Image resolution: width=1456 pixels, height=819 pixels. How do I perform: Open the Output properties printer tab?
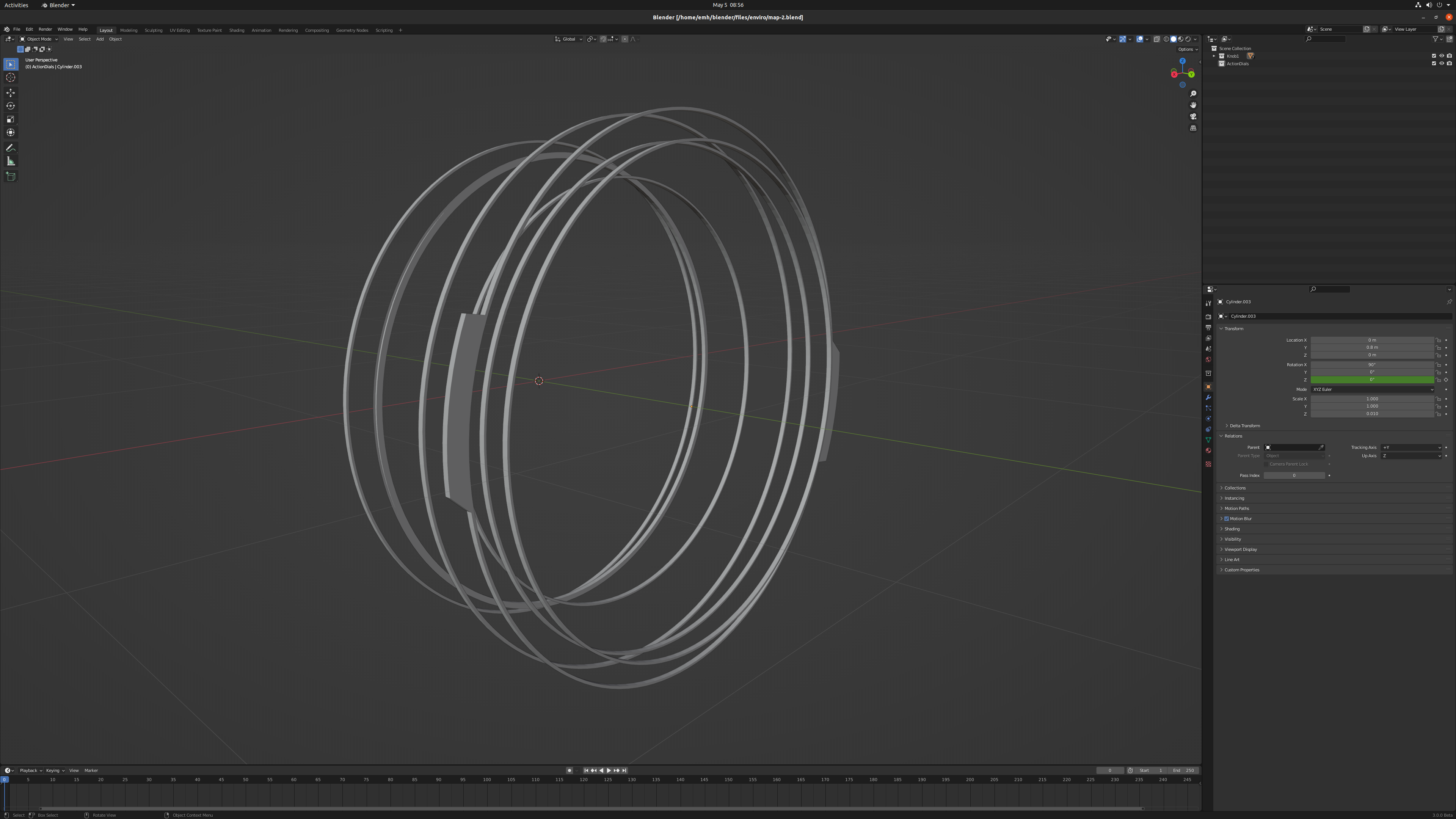click(1208, 328)
